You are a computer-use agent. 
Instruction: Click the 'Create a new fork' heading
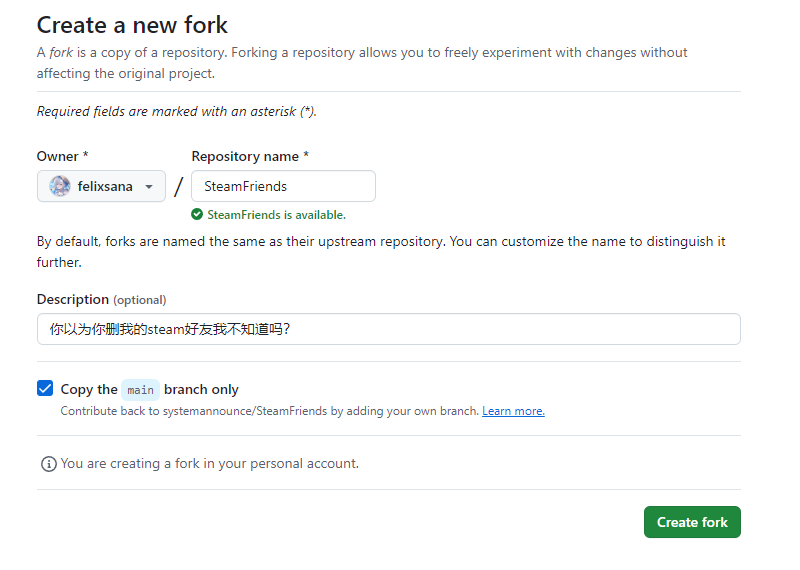click(x=132, y=25)
